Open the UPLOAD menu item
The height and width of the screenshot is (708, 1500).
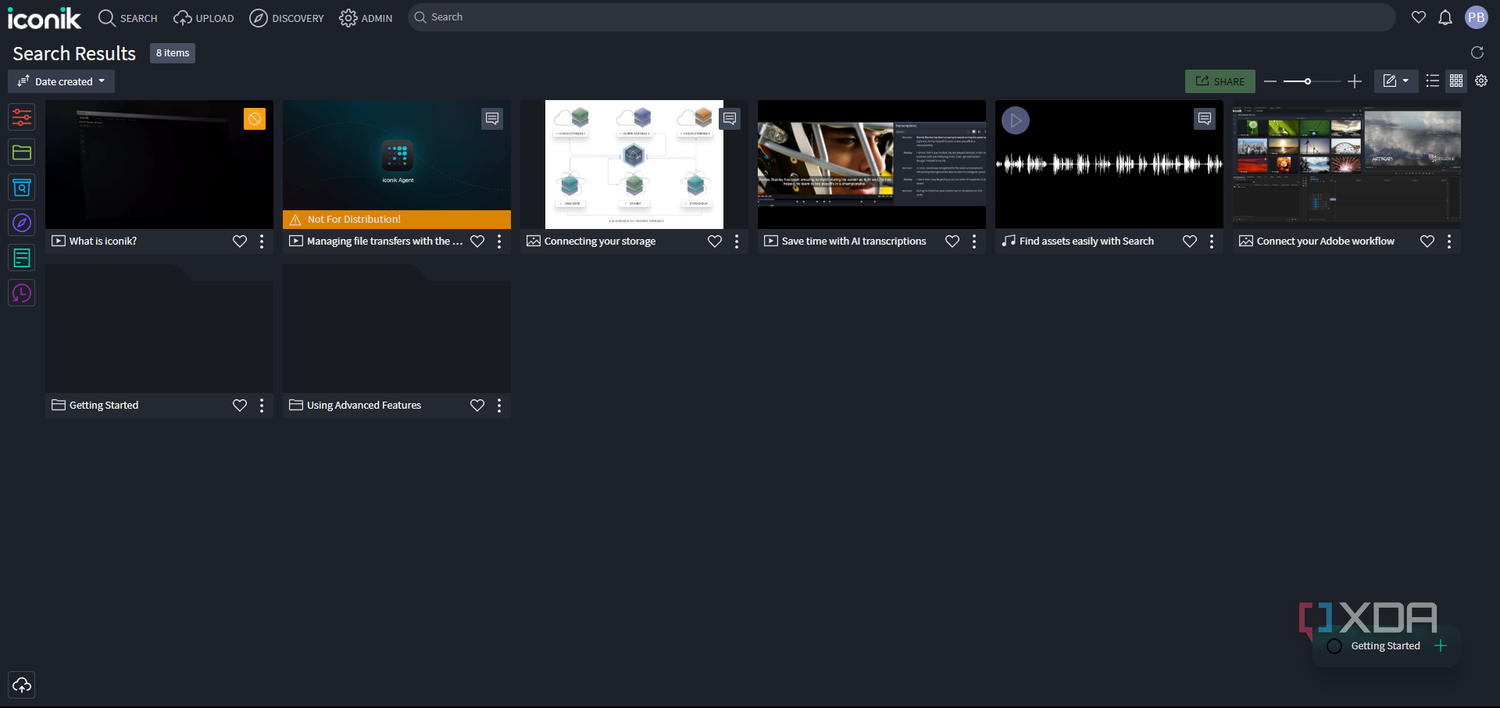204,17
